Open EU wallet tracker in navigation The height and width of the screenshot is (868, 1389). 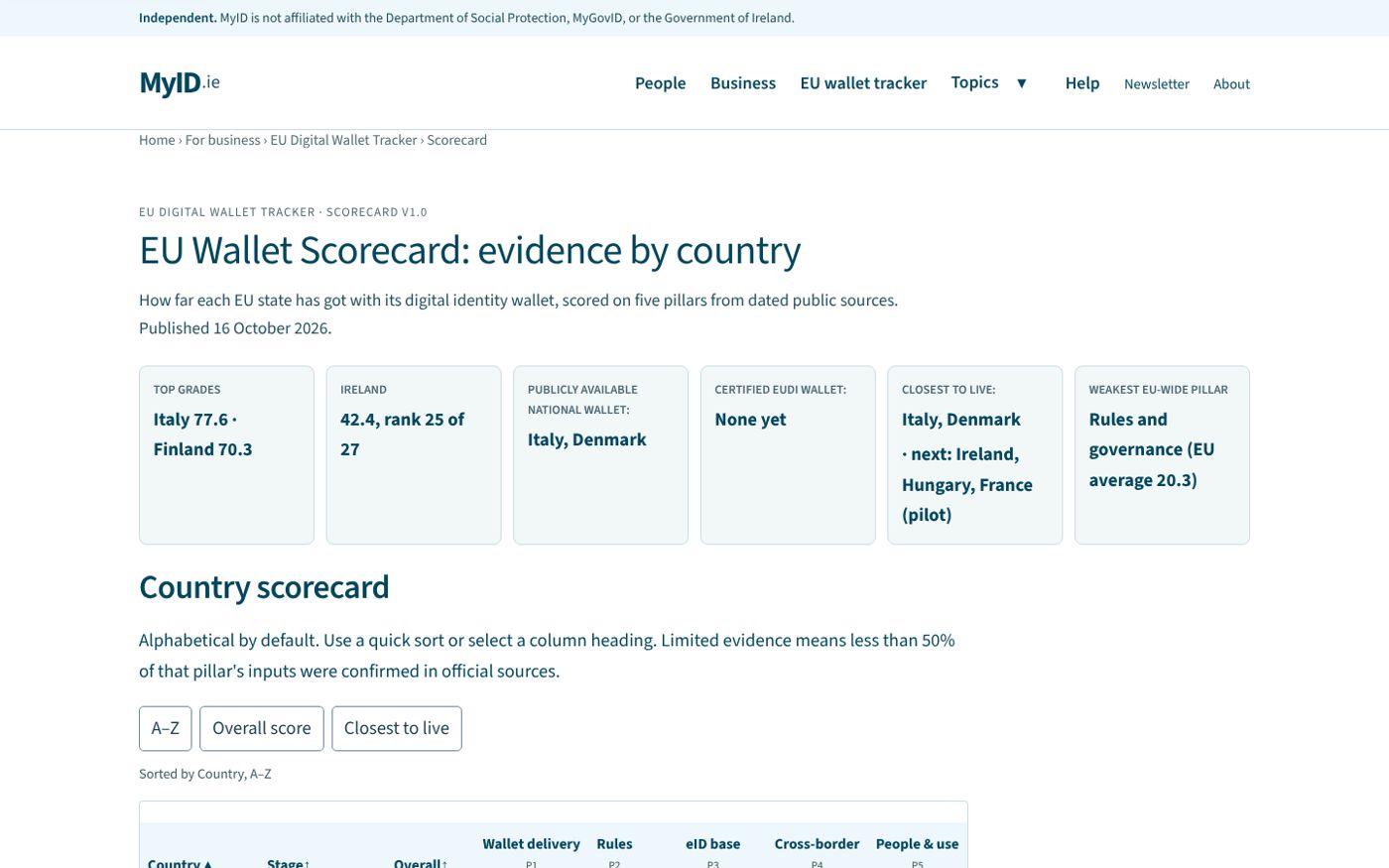pos(863,83)
